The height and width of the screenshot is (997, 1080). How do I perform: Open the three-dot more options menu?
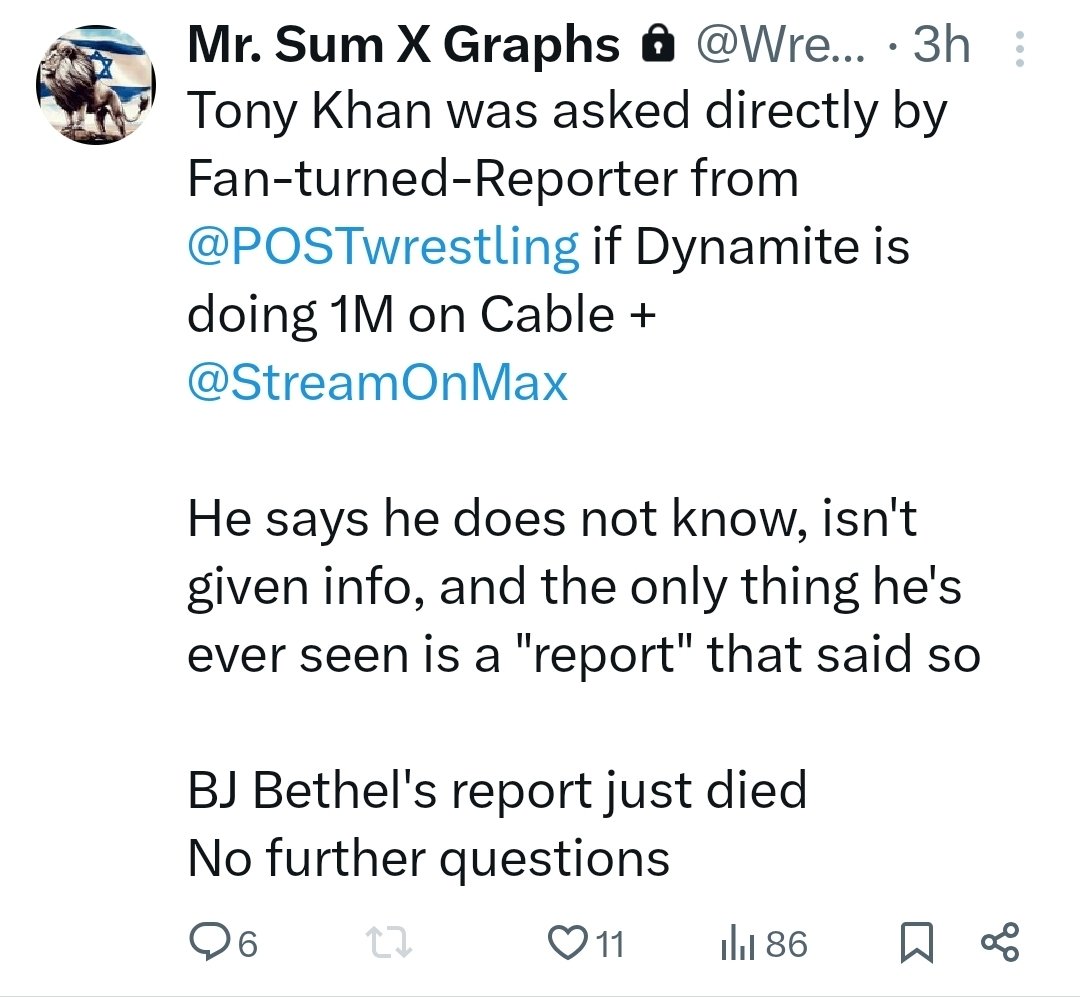point(1019,48)
